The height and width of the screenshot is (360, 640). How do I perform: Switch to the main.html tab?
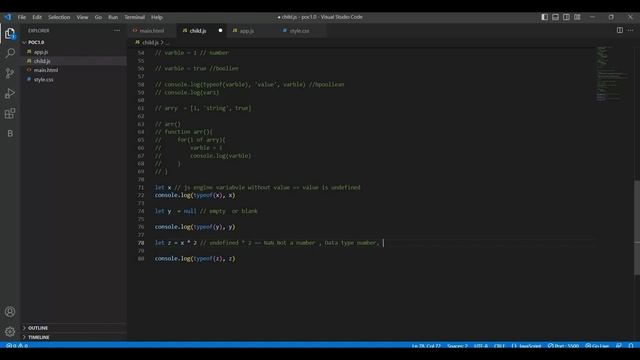(152, 31)
